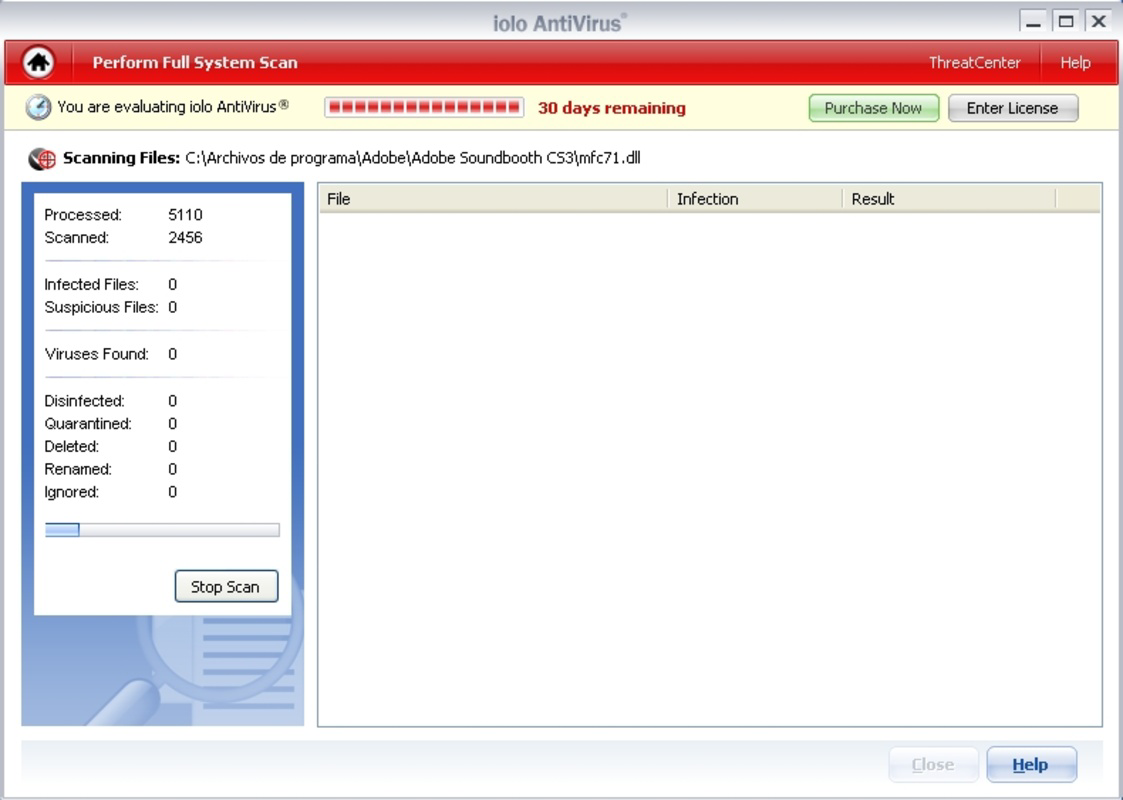
Task: Click the 'Quarantined:' label
Action: click(x=88, y=424)
